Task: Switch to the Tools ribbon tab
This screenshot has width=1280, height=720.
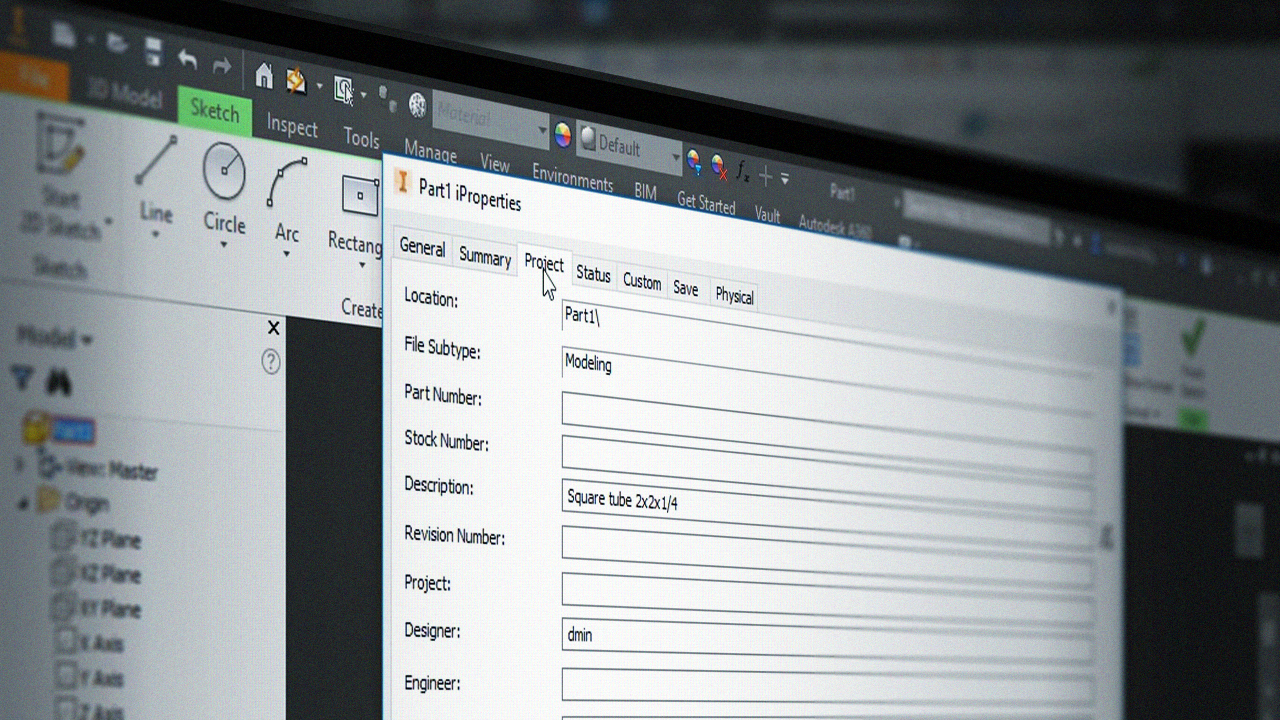Action: 361,138
